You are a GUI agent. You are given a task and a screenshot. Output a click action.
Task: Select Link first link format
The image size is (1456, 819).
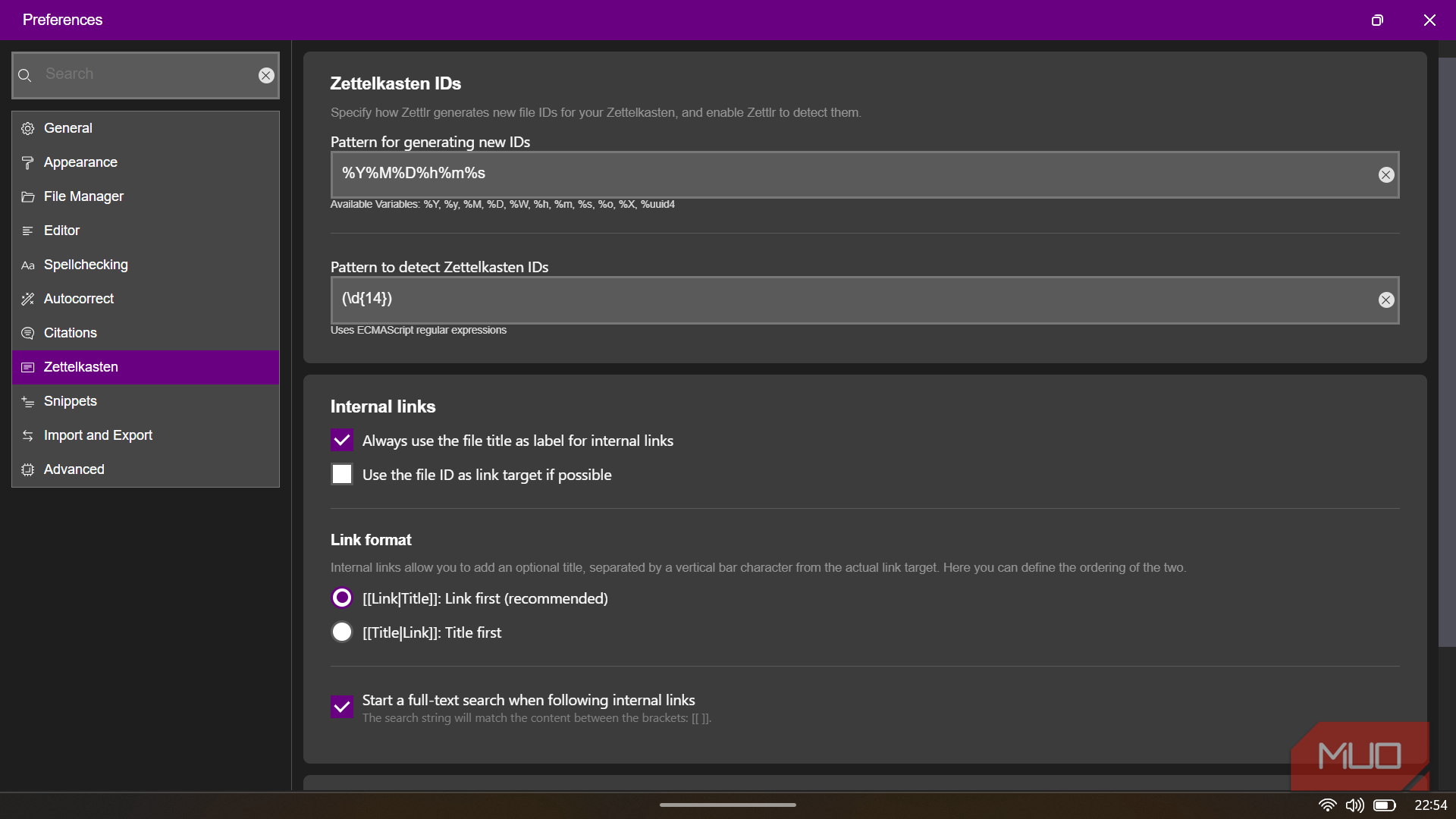point(342,598)
